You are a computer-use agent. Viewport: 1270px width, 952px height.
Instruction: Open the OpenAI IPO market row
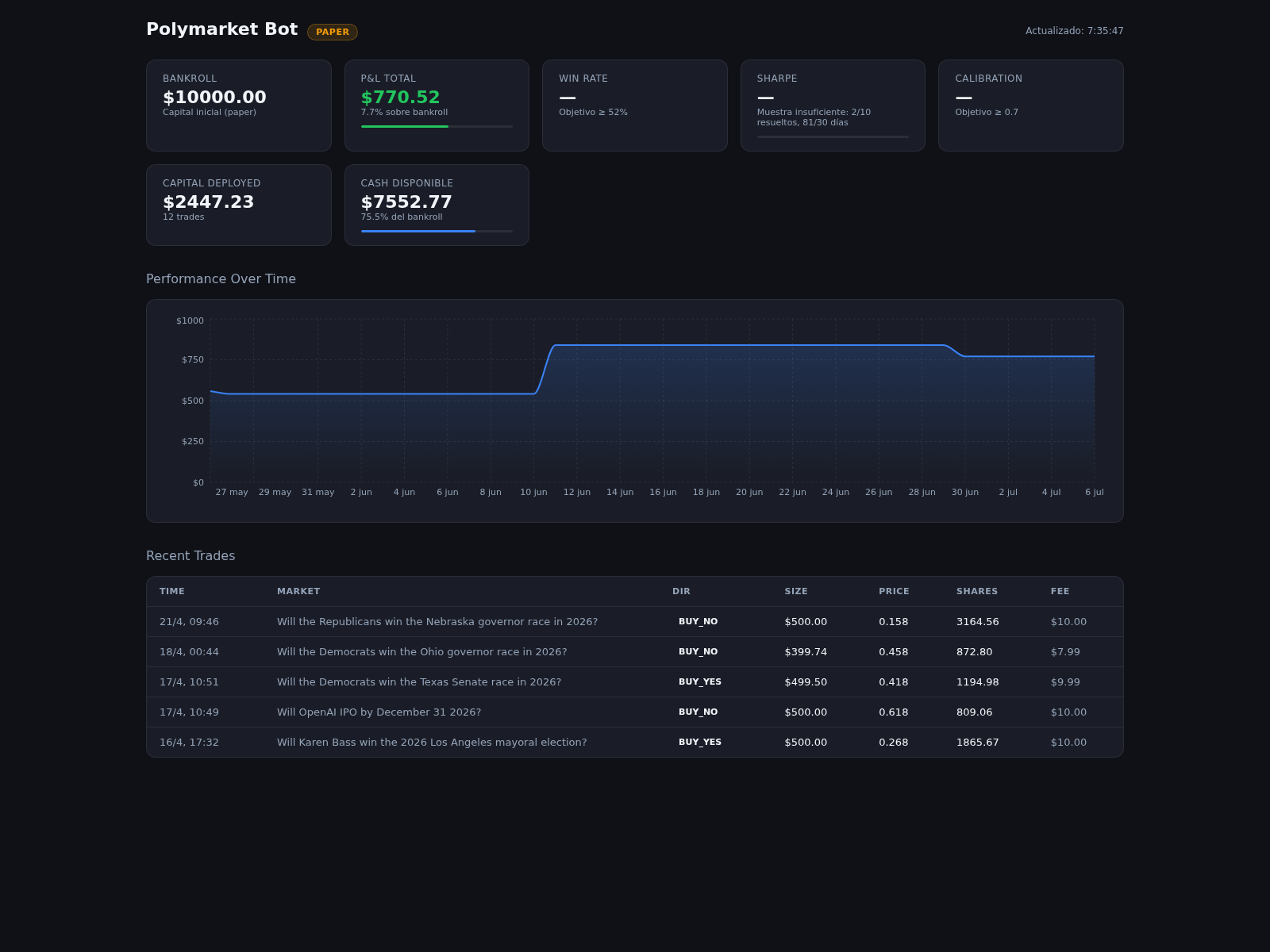pyautogui.click(x=635, y=712)
